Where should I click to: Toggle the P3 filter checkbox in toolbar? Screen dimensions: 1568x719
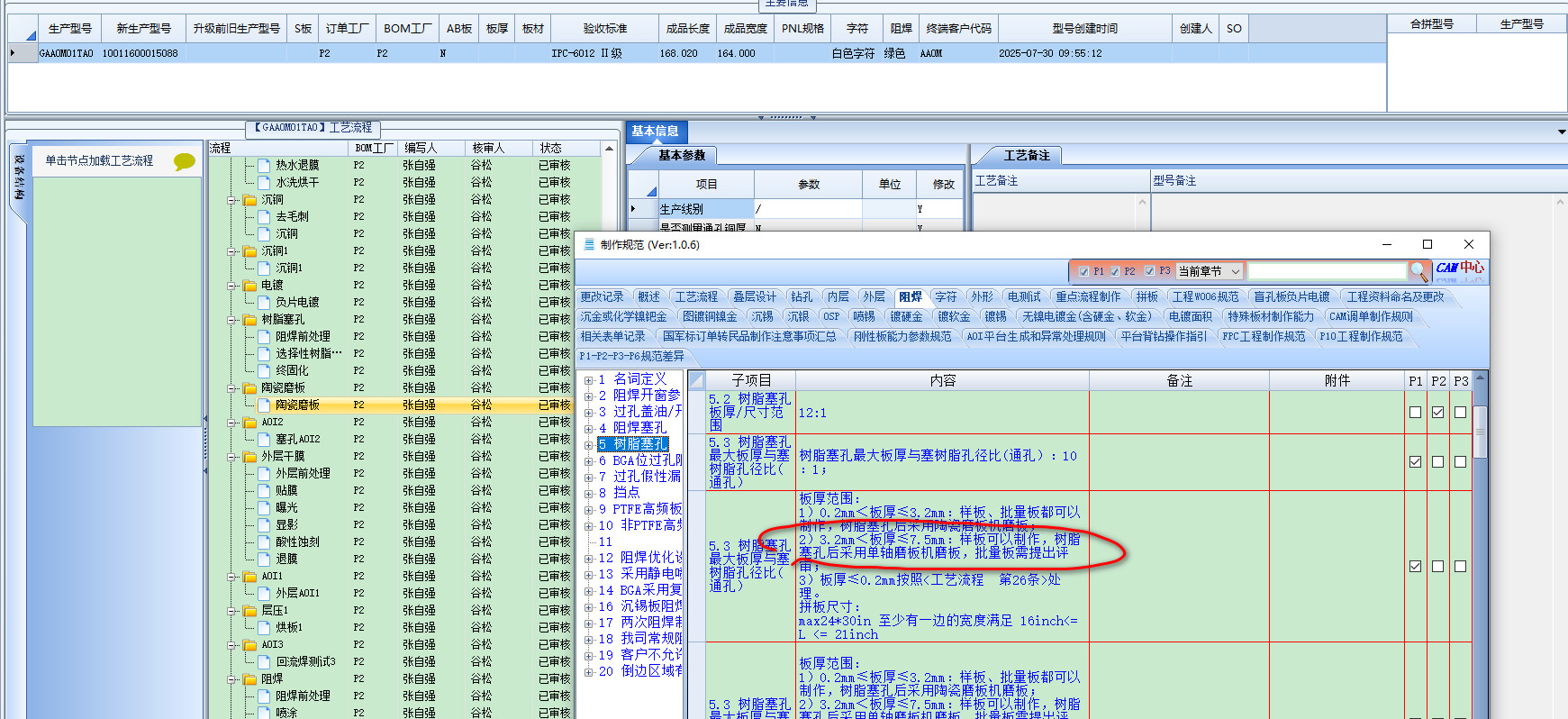coord(1149,271)
